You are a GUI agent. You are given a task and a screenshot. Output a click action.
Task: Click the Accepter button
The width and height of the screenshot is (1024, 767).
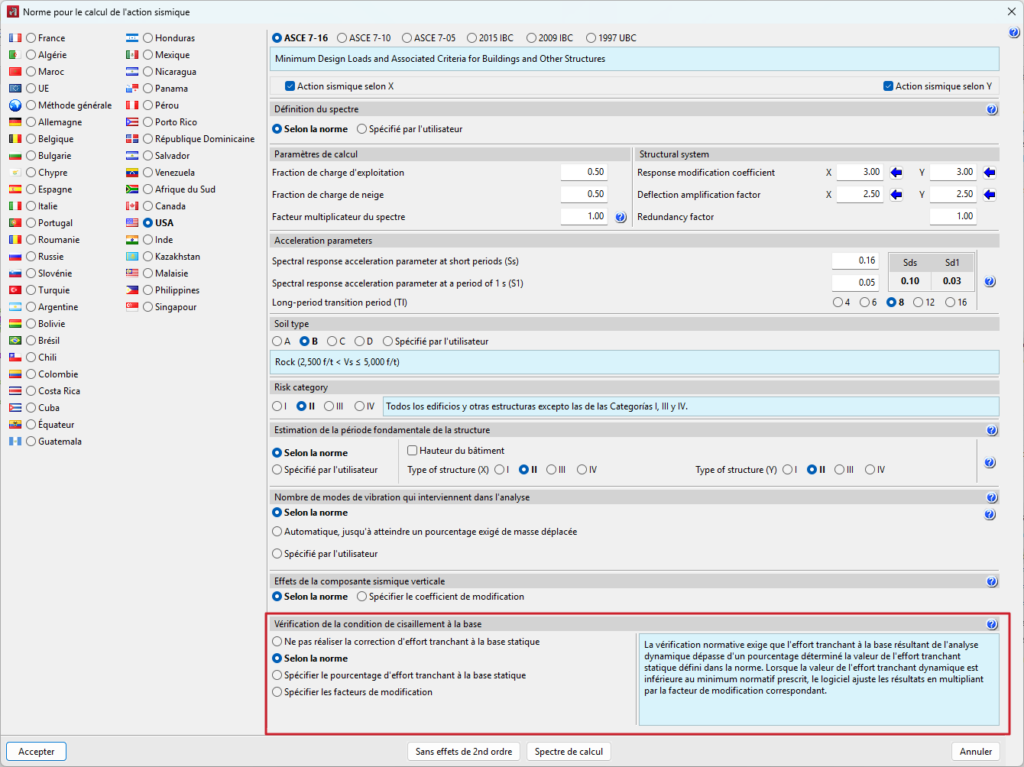point(37,751)
